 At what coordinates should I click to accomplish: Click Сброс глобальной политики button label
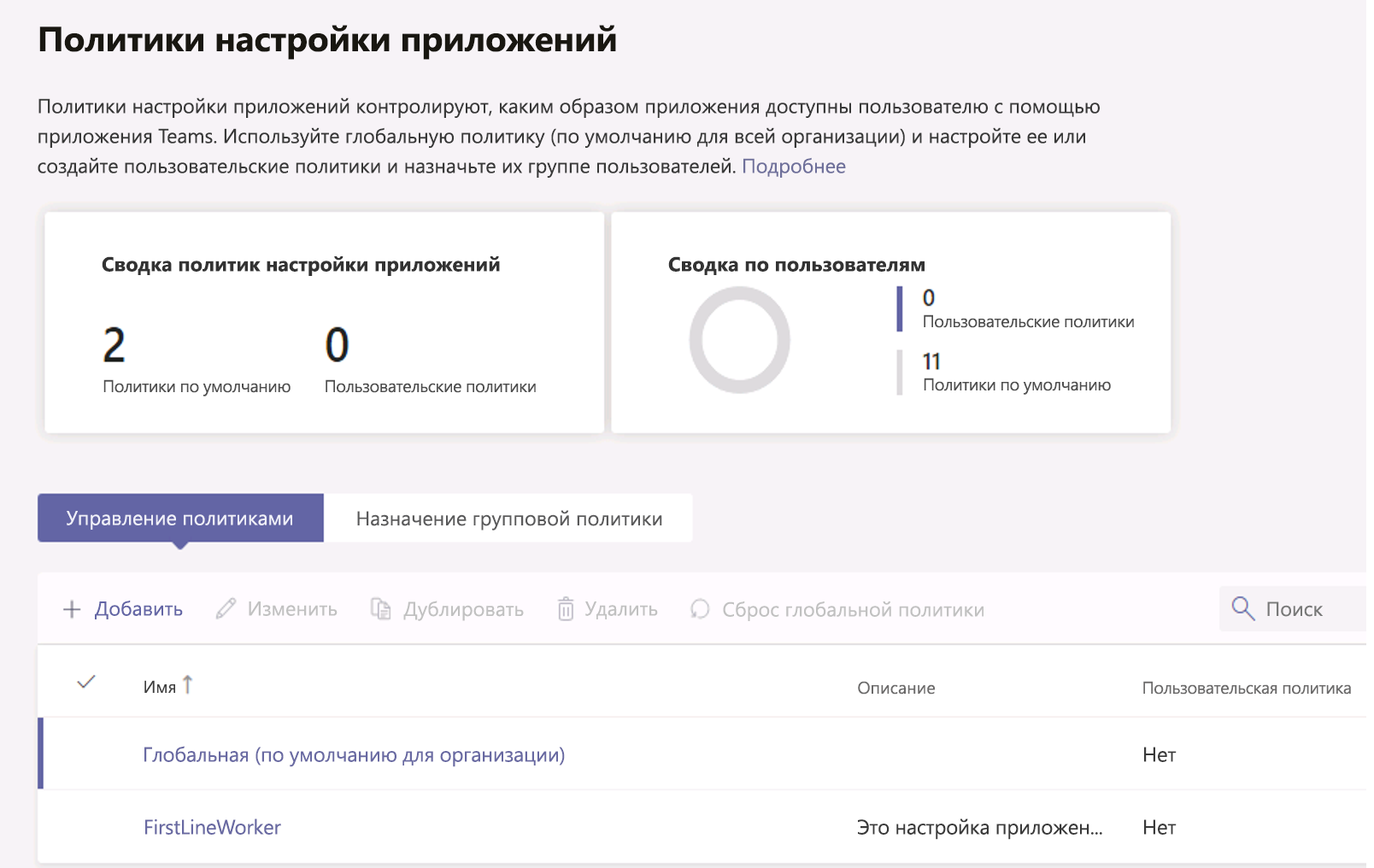pos(853,610)
